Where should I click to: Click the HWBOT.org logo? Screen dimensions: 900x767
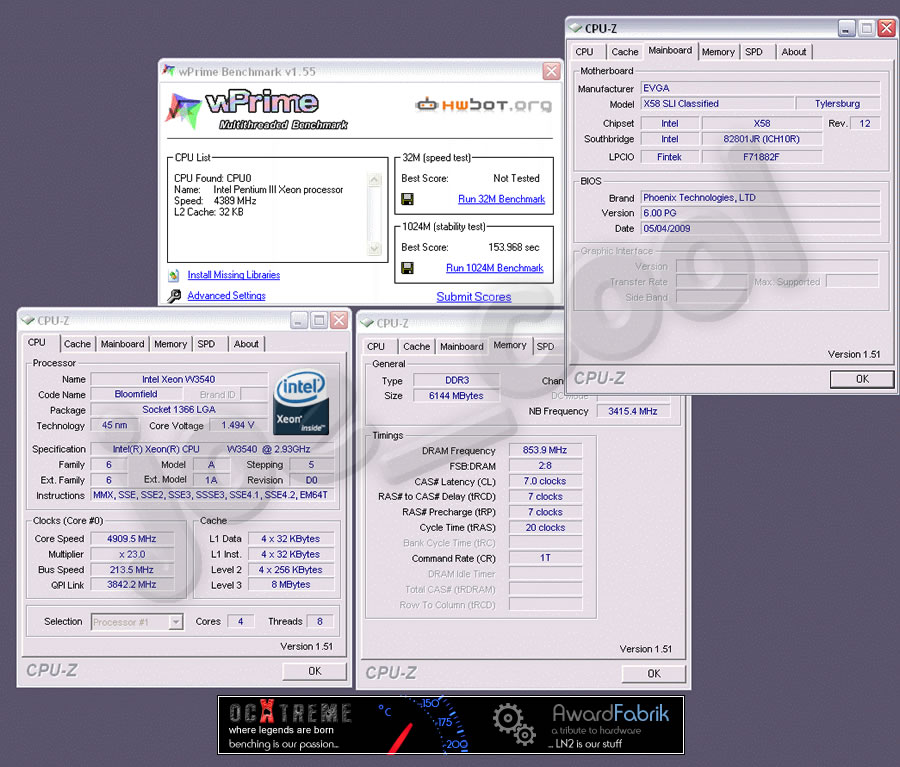pyautogui.click(x=483, y=105)
